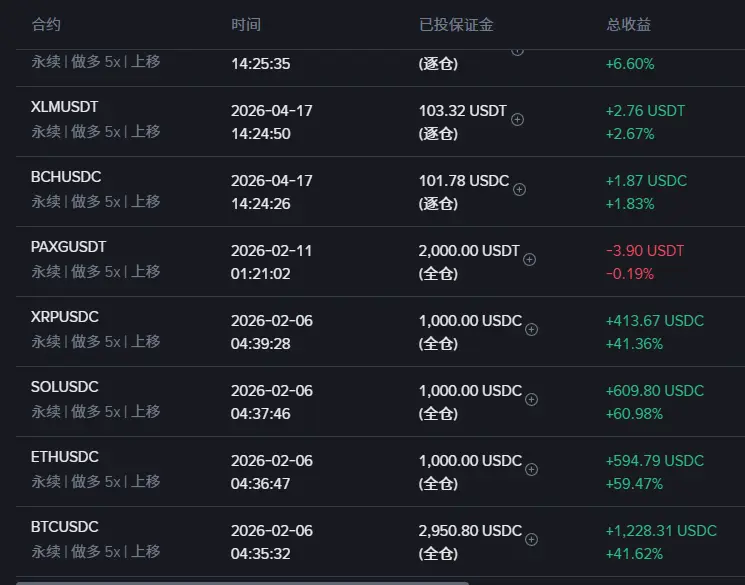
Task: Click XRPUSDC +413.67 USDC profit value
Action: coord(655,321)
